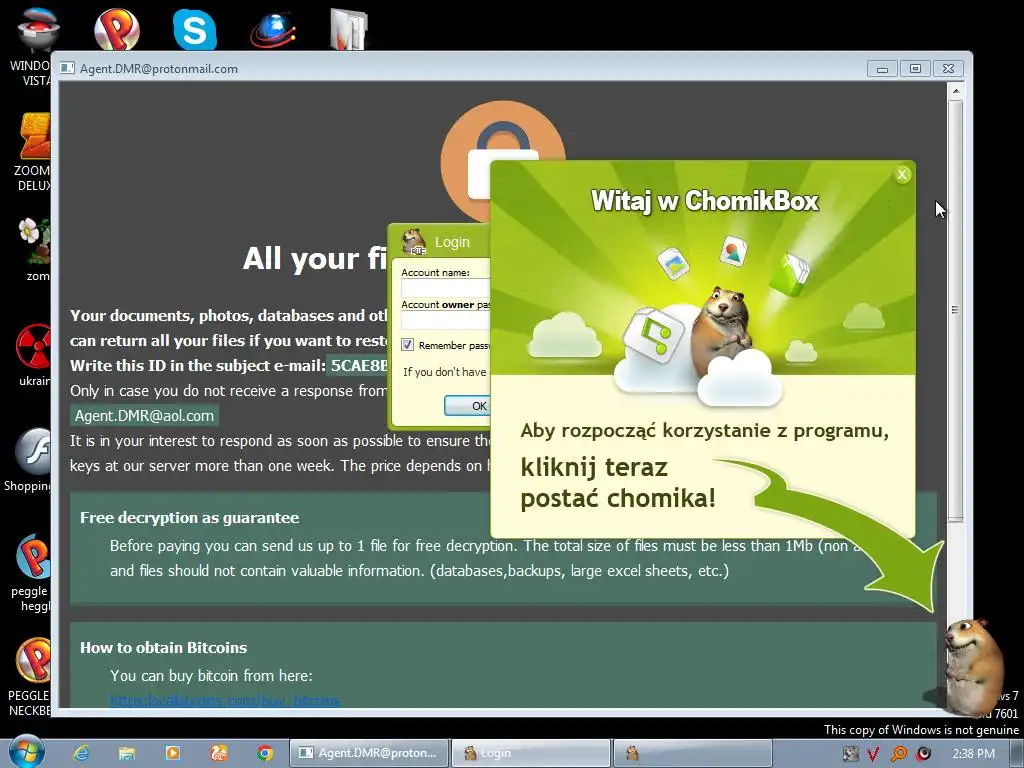
Task: Open Skype desktop shortcut
Action: pos(195,29)
